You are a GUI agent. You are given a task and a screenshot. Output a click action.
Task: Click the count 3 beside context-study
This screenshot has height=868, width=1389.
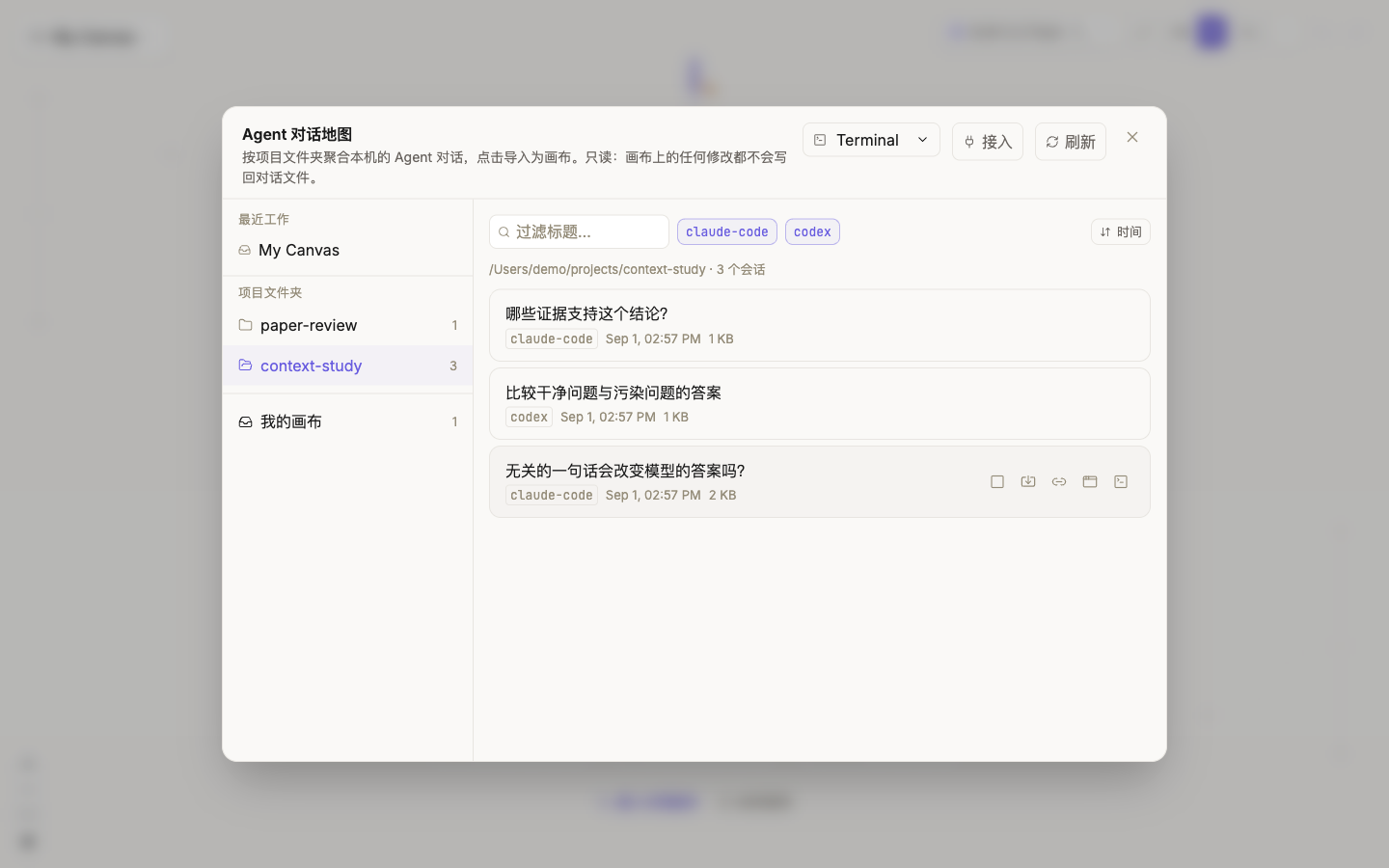pos(453,366)
